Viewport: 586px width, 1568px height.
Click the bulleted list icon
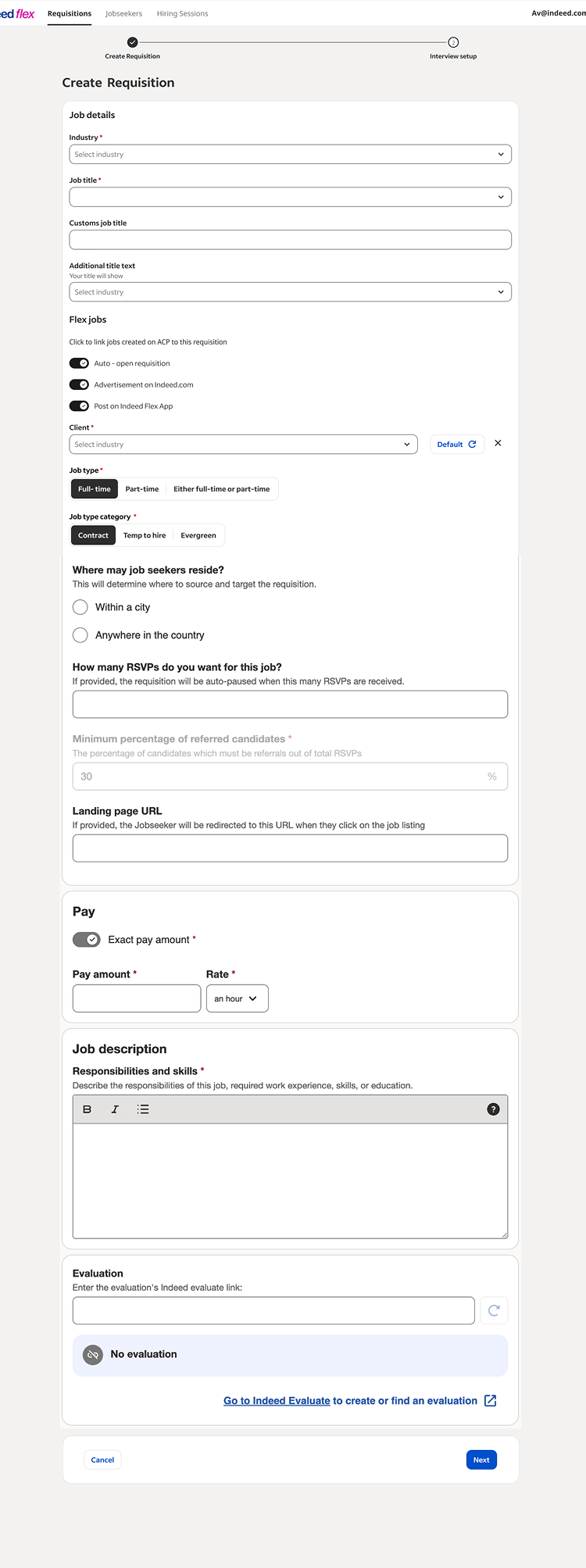[143, 1109]
